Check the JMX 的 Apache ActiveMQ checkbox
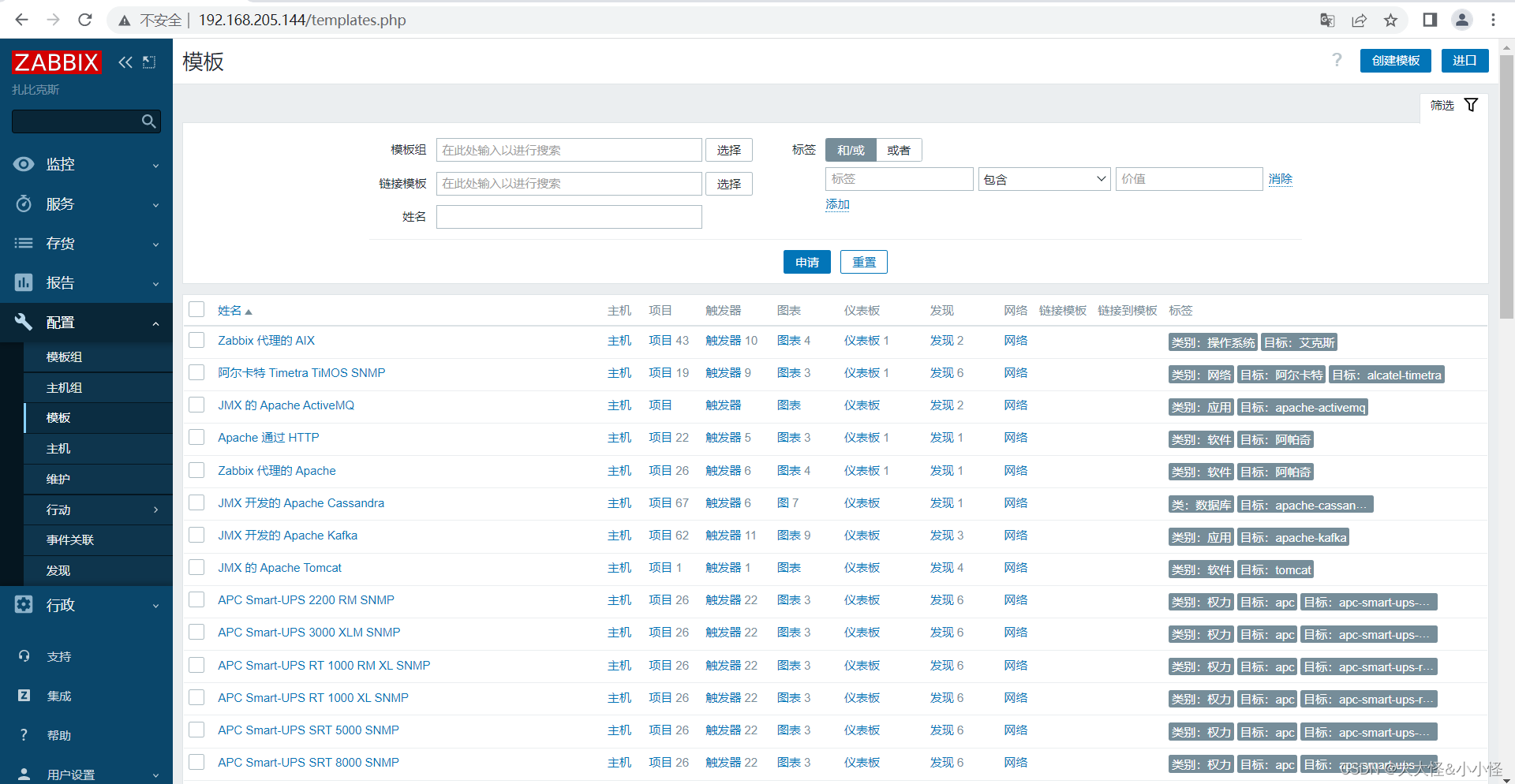Viewport: 1515px width, 784px height. tap(196, 405)
